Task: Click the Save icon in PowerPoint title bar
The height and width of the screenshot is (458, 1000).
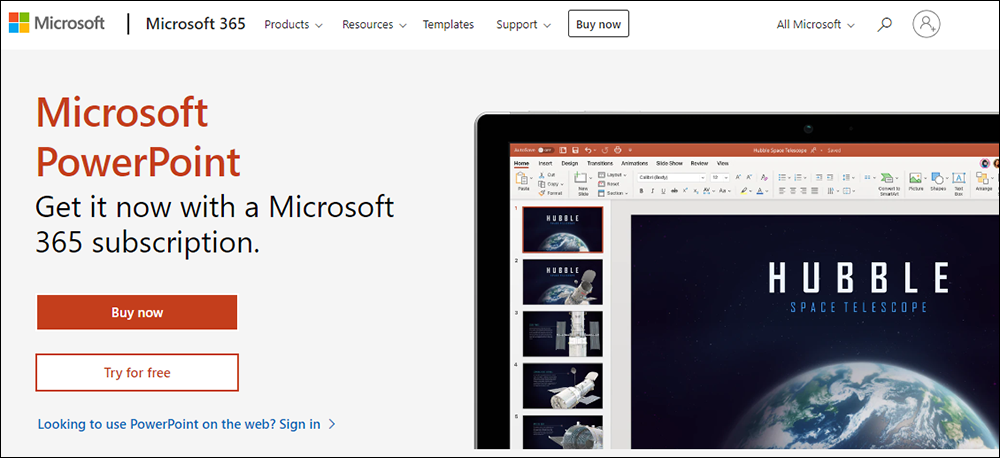Action: (x=575, y=150)
